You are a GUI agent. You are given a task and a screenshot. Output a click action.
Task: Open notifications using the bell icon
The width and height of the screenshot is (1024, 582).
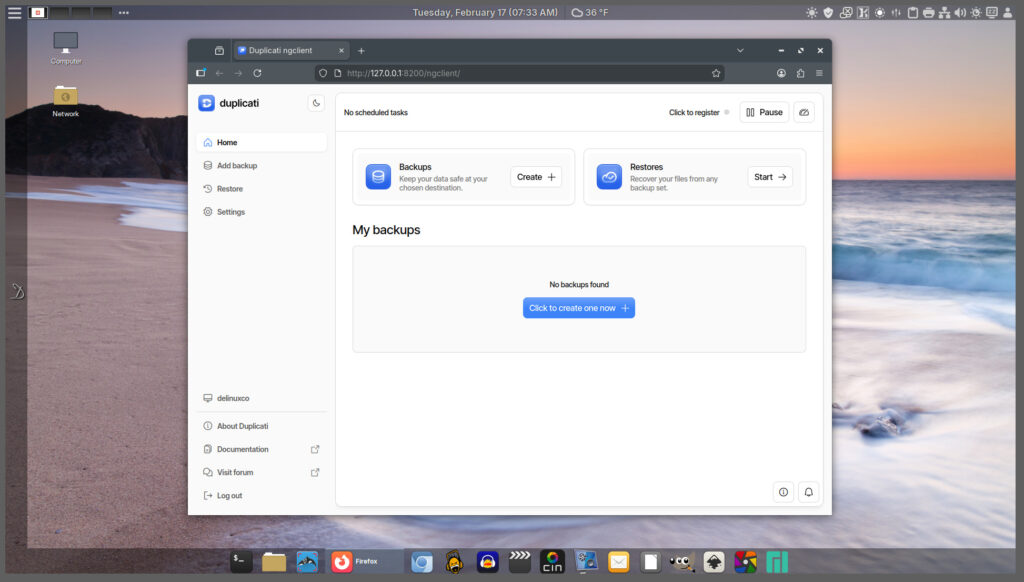click(x=808, y=492)
